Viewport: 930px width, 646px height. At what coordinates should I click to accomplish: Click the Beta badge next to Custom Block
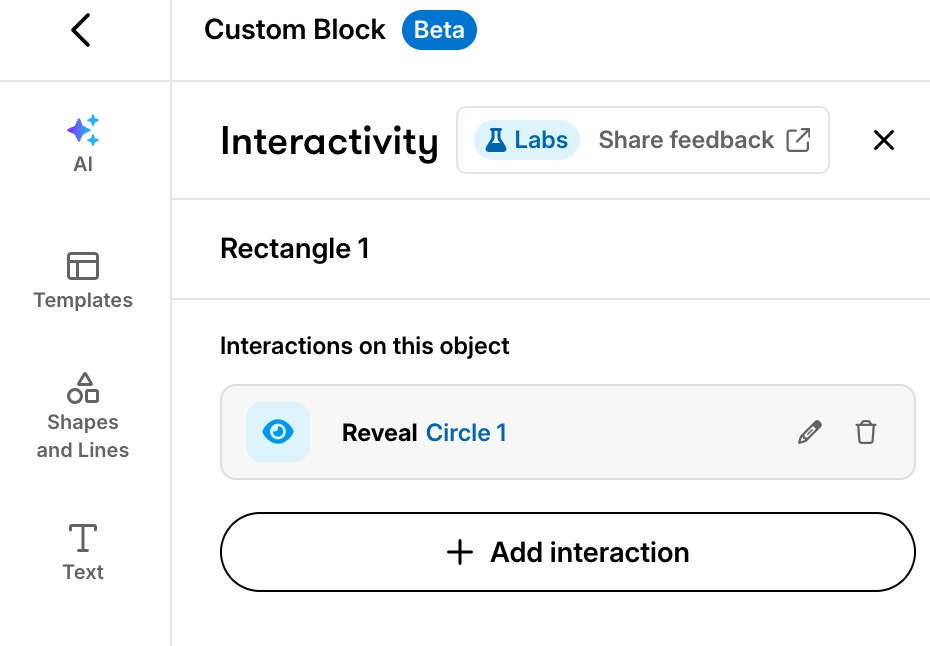click(439, 30)
